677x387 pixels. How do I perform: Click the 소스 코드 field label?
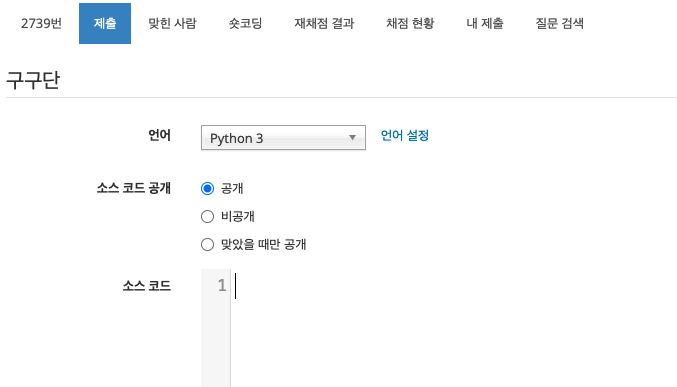pos(147,285)
